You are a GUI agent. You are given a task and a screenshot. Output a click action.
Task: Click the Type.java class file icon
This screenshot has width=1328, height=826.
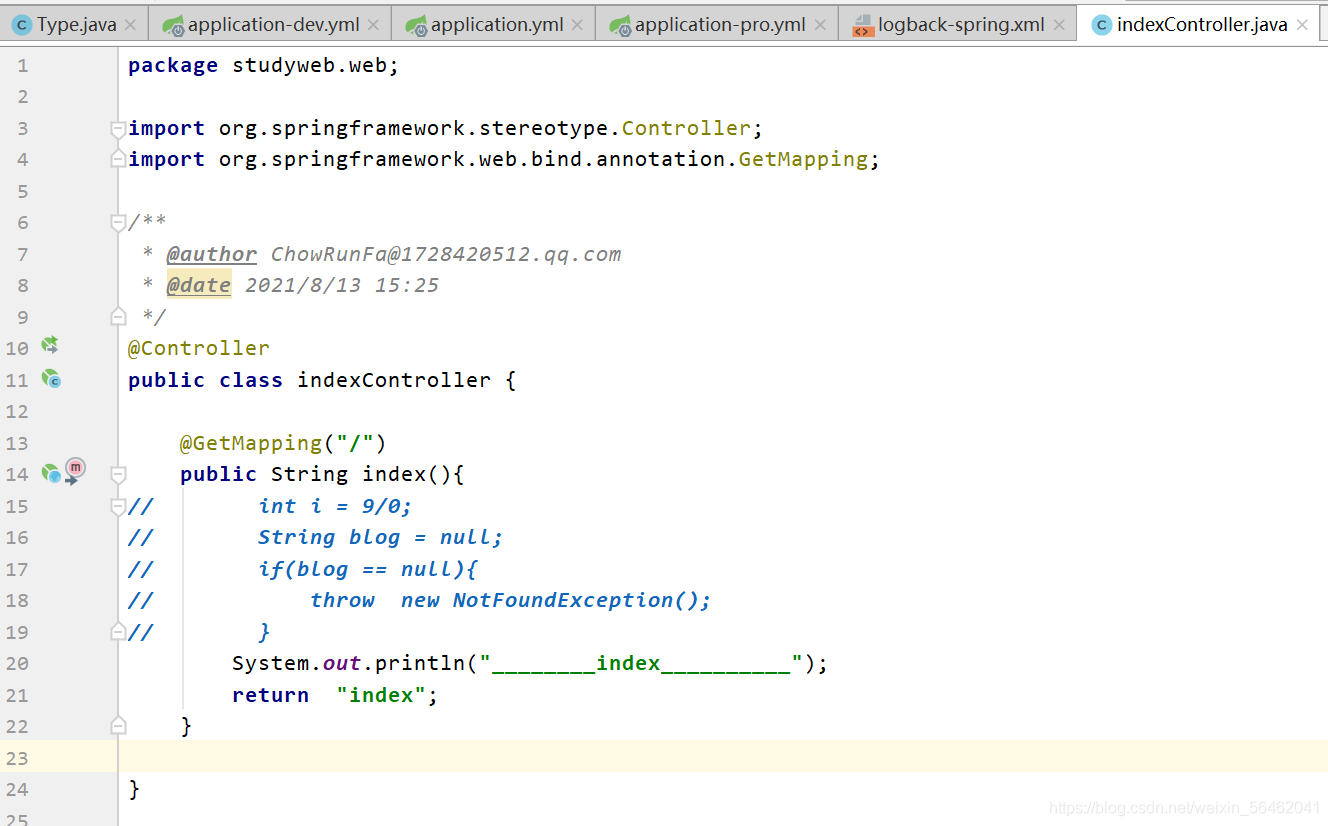pyautogui.click(x=22, y=25)
